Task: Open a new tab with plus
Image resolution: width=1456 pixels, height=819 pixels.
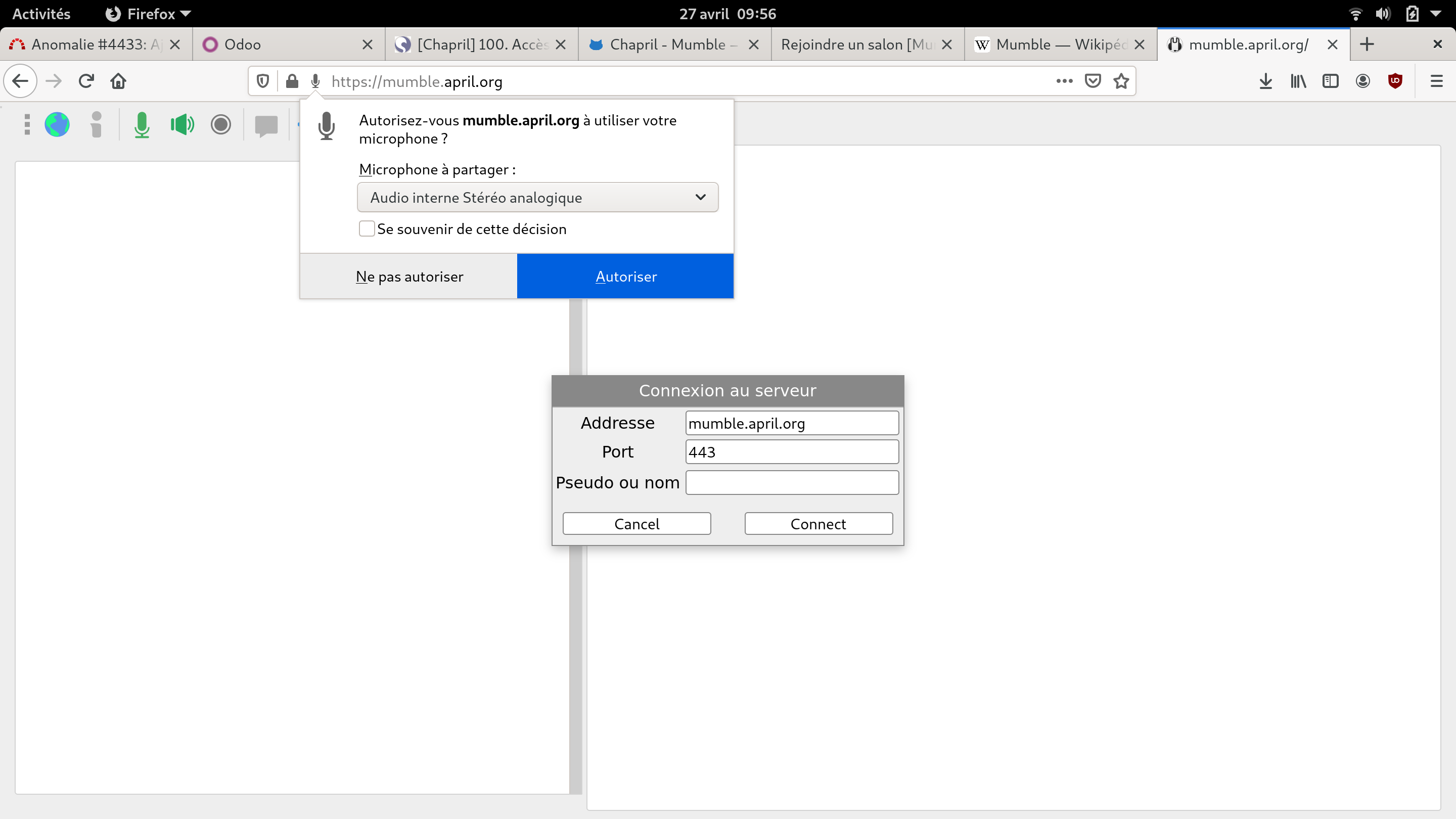Action: 1367,44
